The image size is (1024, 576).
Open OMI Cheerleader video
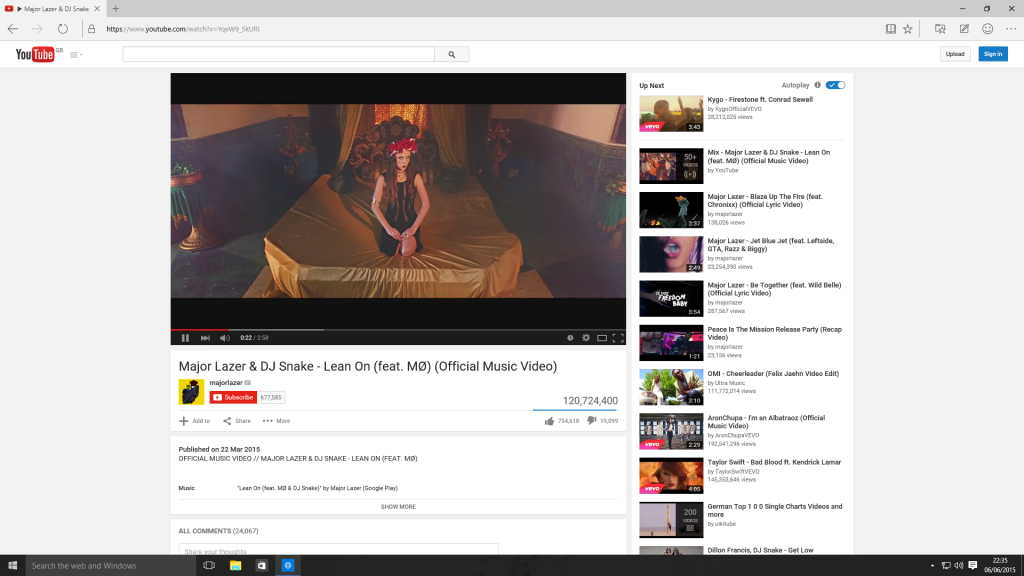pyautogui.click(x=773, y=374)
